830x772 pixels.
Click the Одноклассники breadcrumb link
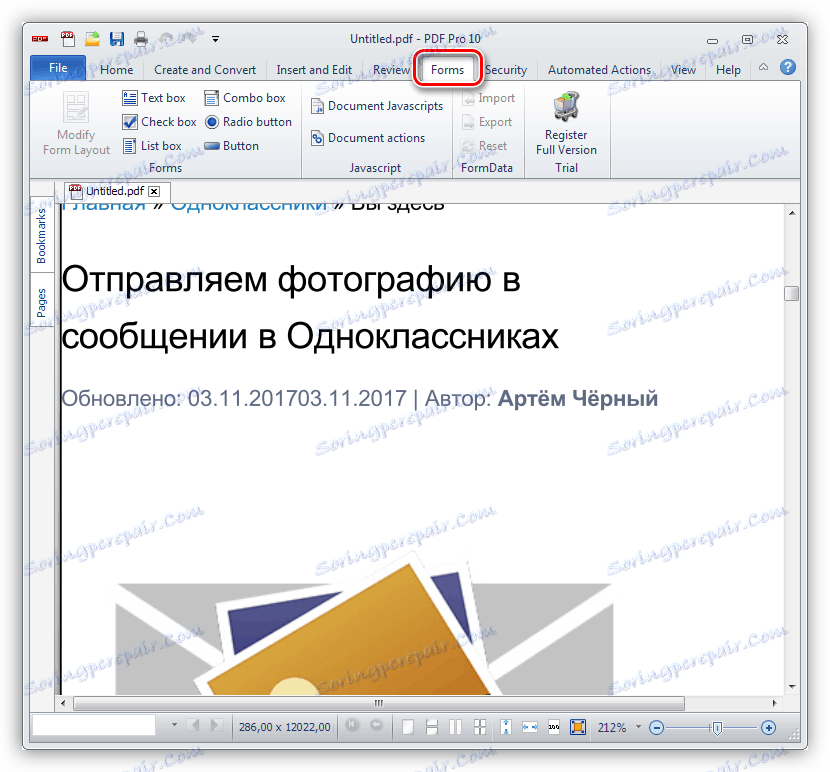pos(249,207)
